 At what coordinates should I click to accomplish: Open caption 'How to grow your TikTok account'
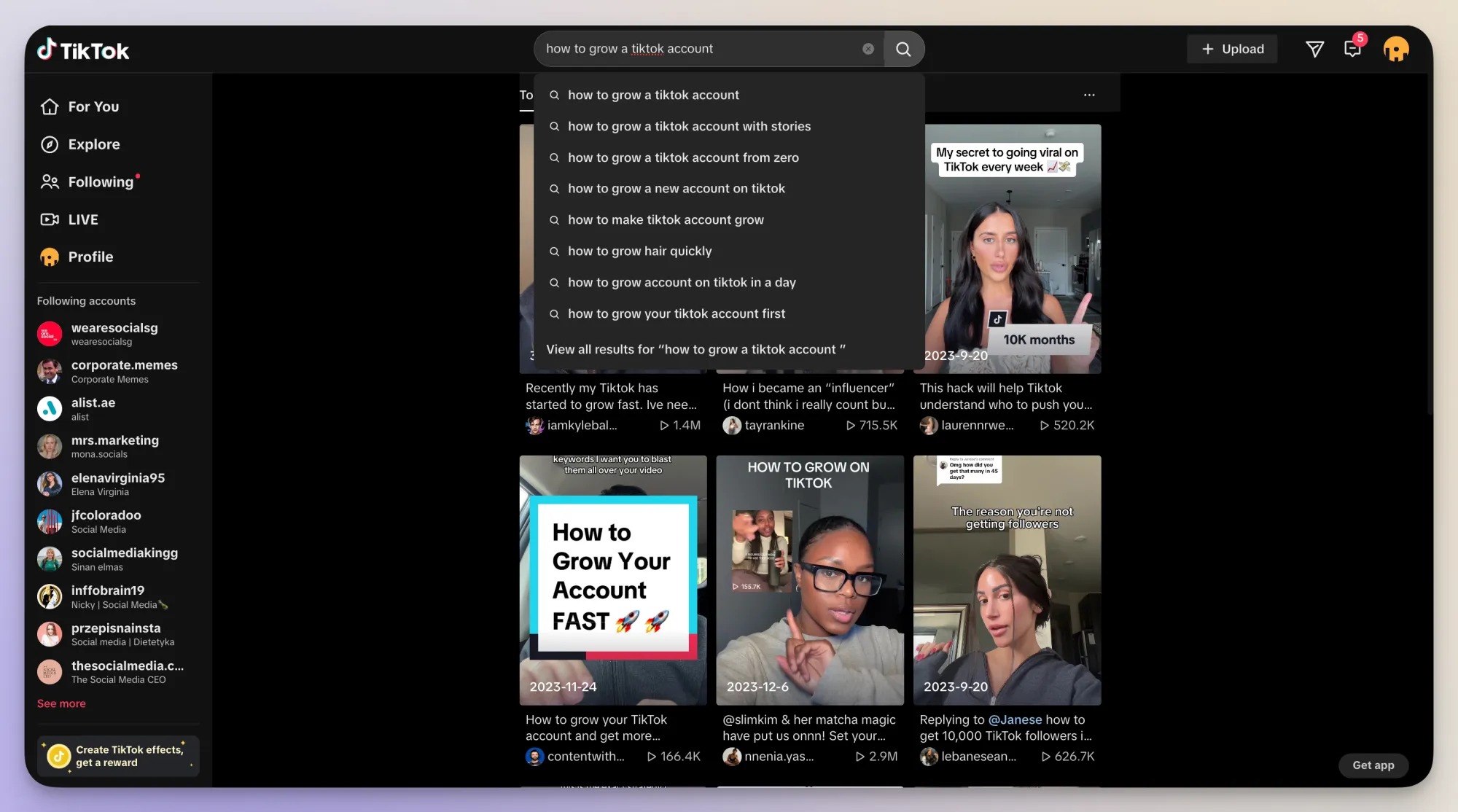coord(596,727)
